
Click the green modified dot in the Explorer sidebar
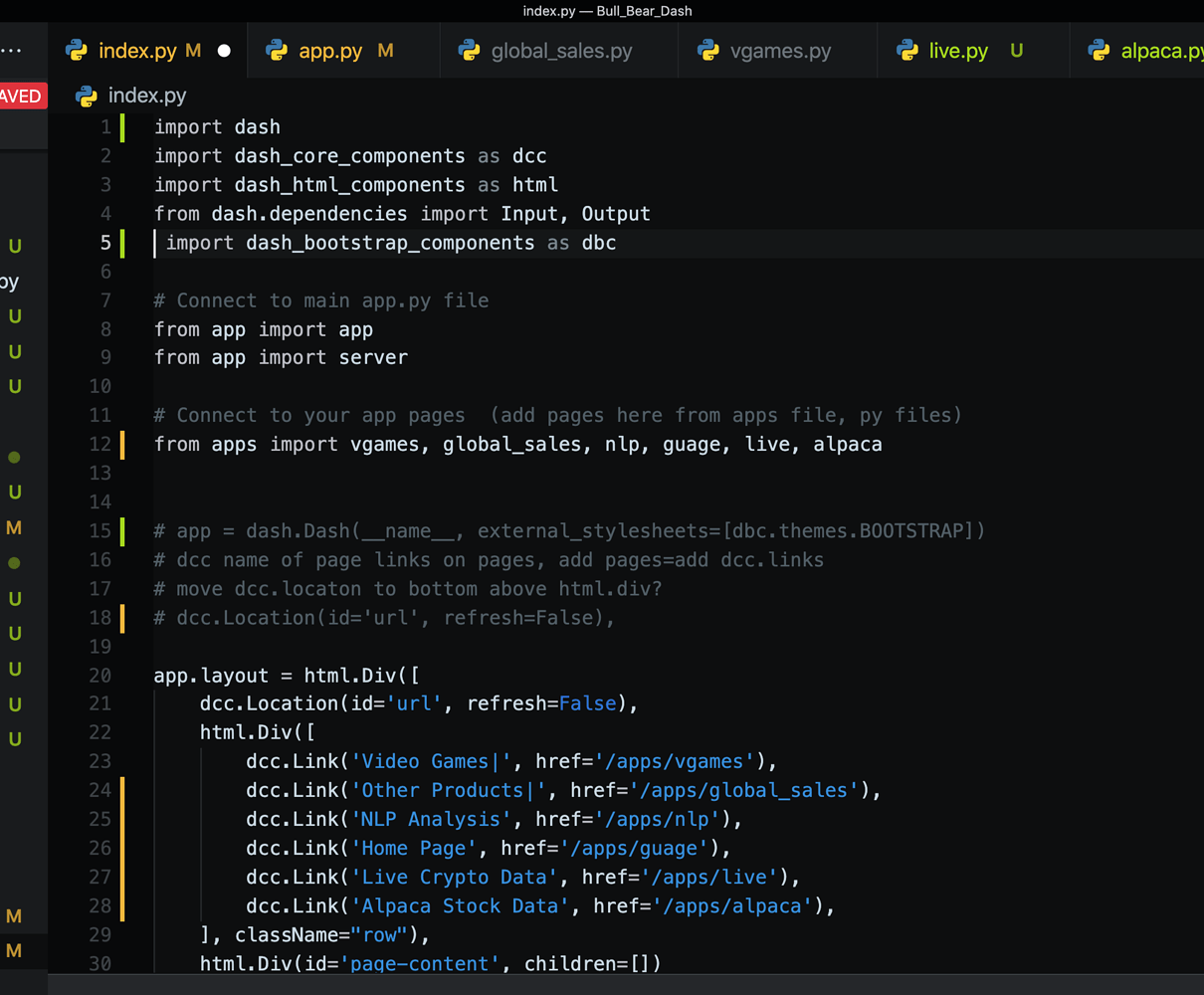14,458
